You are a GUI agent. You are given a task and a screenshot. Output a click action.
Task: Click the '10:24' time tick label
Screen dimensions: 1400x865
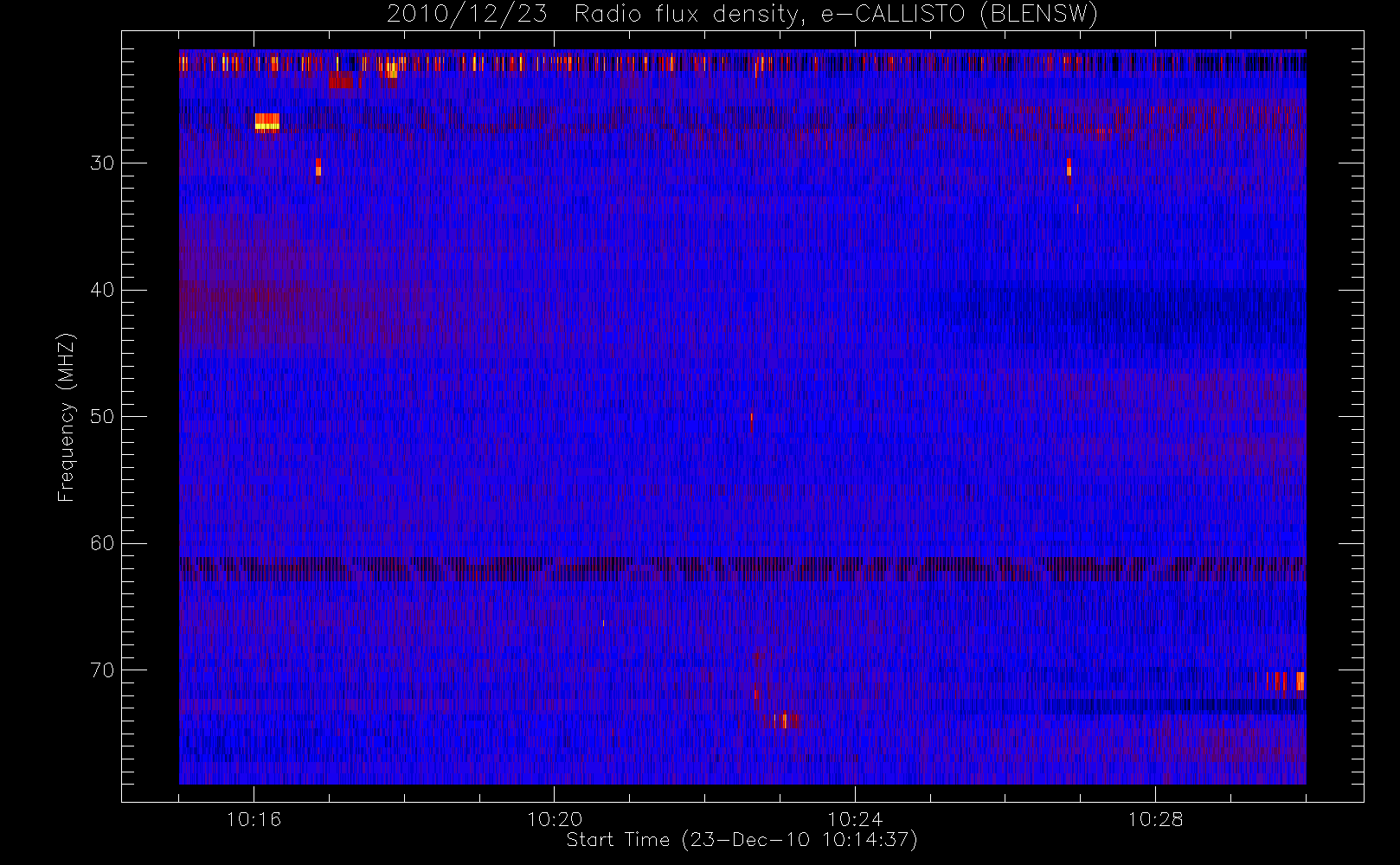point(855,819)
